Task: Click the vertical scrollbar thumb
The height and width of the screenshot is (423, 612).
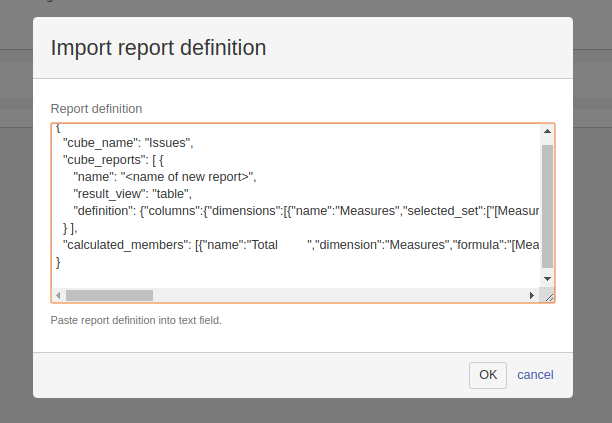Action: coord(547,205)
